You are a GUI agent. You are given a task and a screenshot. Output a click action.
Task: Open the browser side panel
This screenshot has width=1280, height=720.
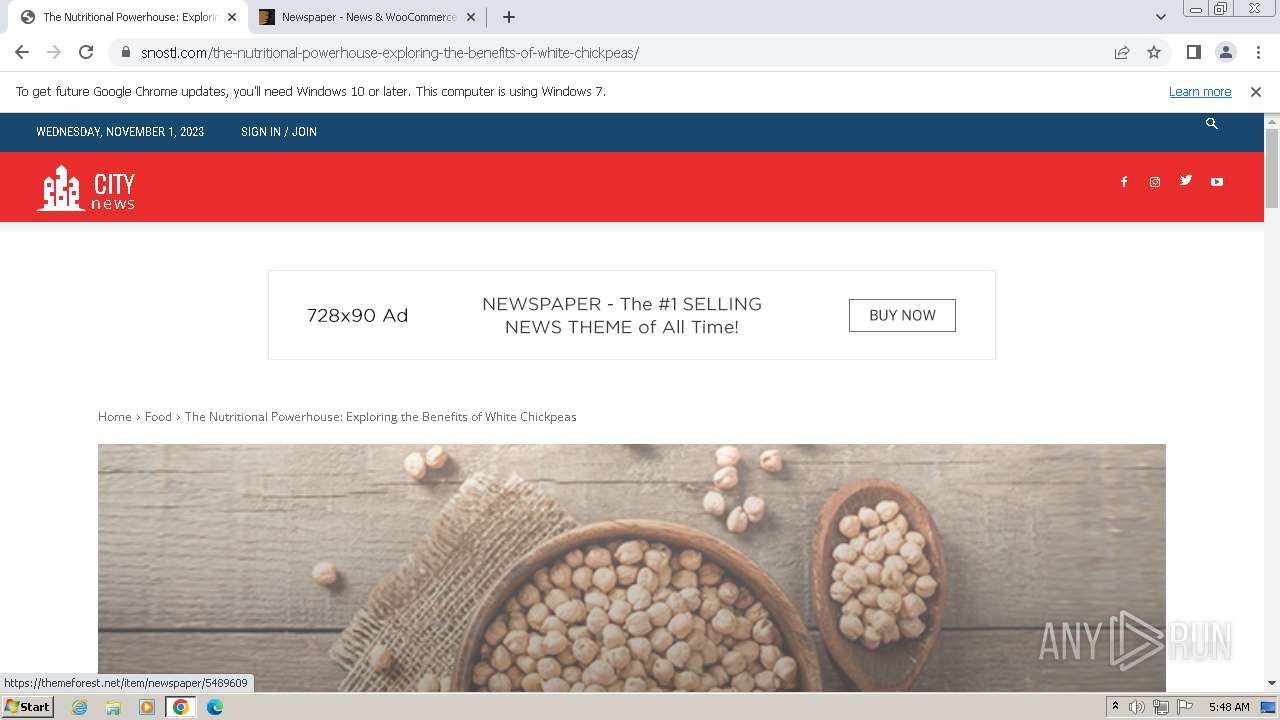1193,52
